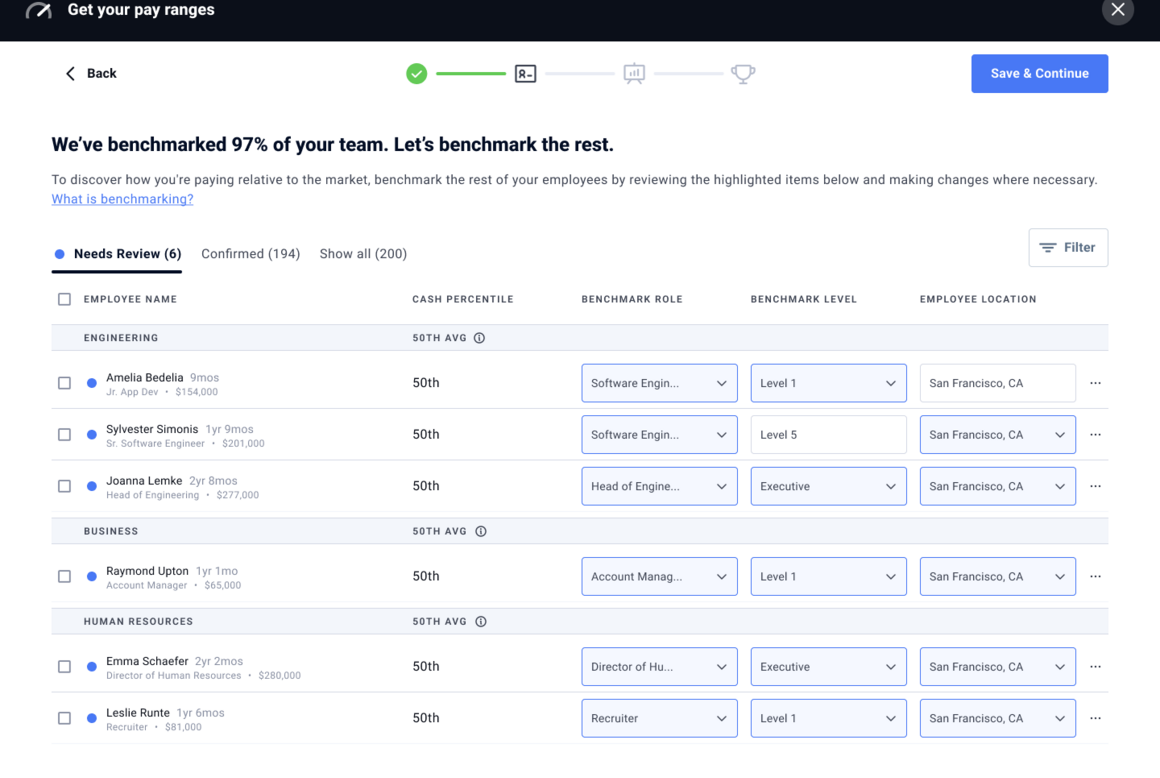Viewport: 1160px width, 778px height.
Task: Open Amelia Bedelia's benchmark role dropdown
Action: point(659,383)
